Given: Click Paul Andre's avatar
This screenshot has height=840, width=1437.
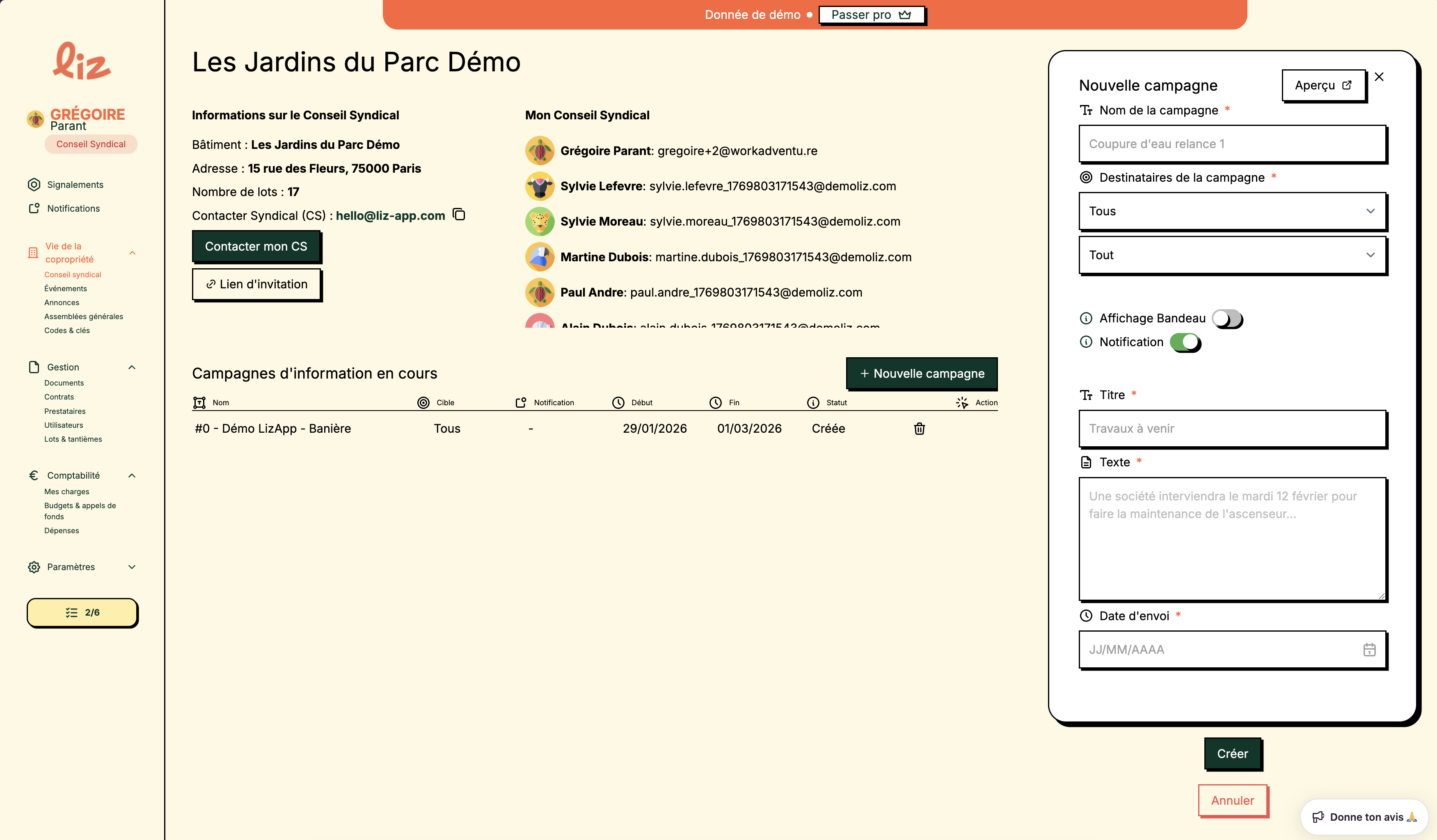Looking at the screenshot, I should 540,292.
